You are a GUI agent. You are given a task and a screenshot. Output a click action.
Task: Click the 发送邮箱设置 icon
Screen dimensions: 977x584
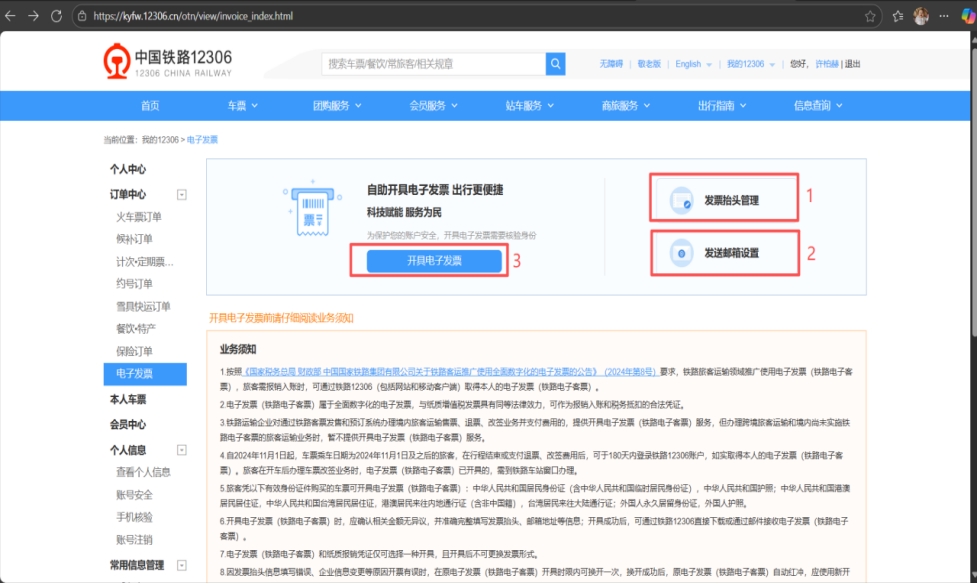(681, 253)
